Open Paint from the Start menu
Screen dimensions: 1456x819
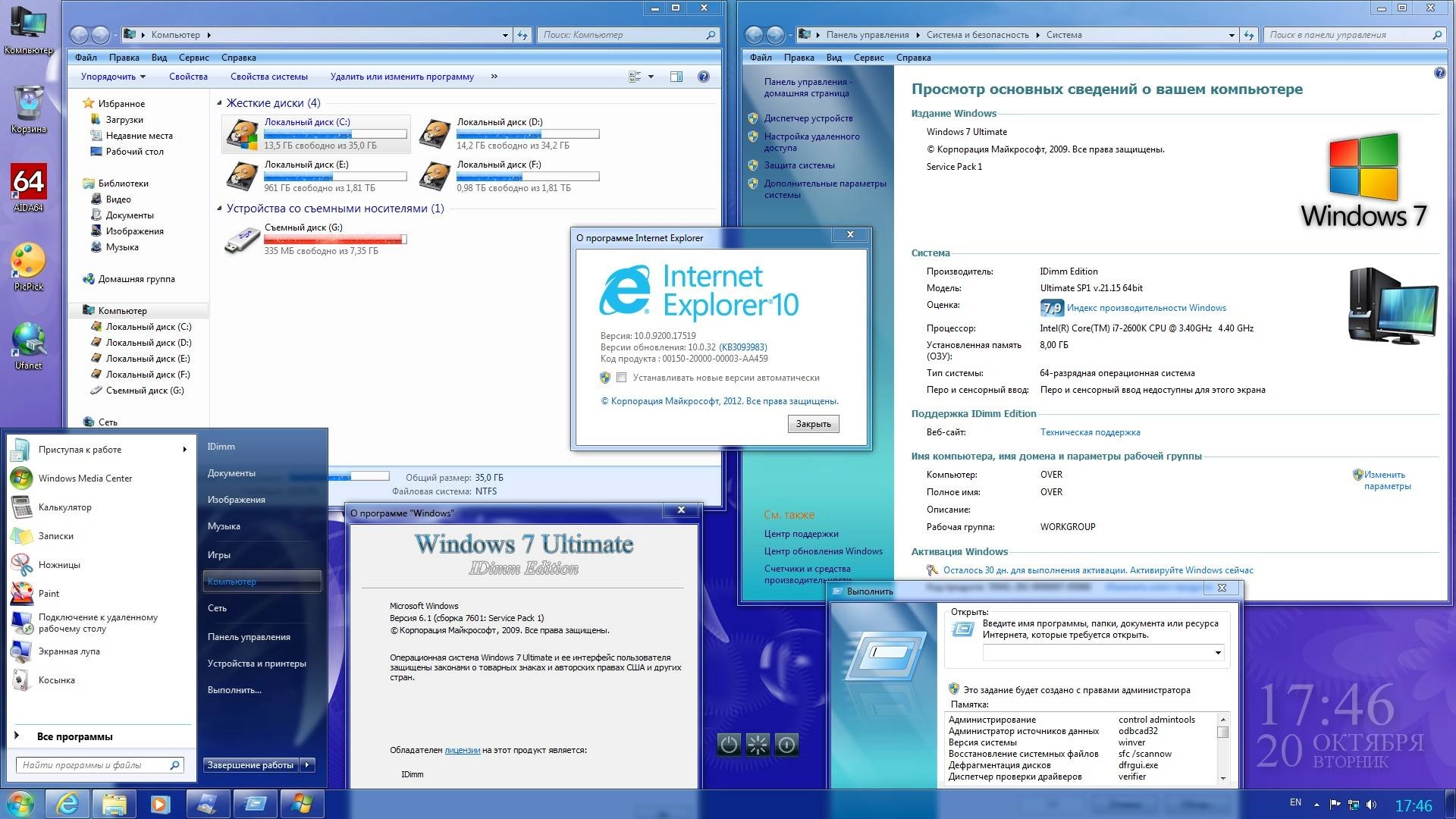tap(49, 594)
